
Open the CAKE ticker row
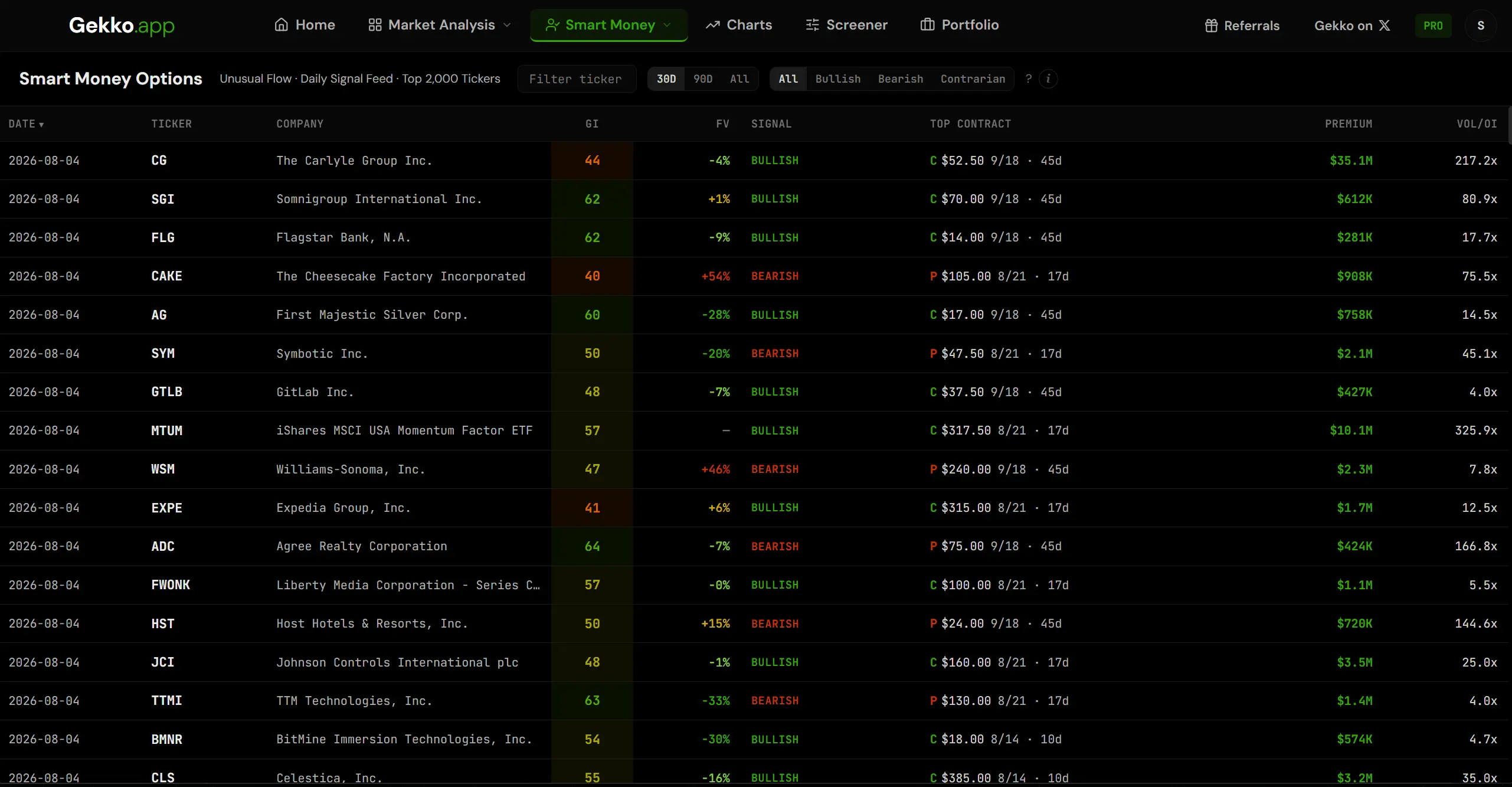tap(754, 276)
